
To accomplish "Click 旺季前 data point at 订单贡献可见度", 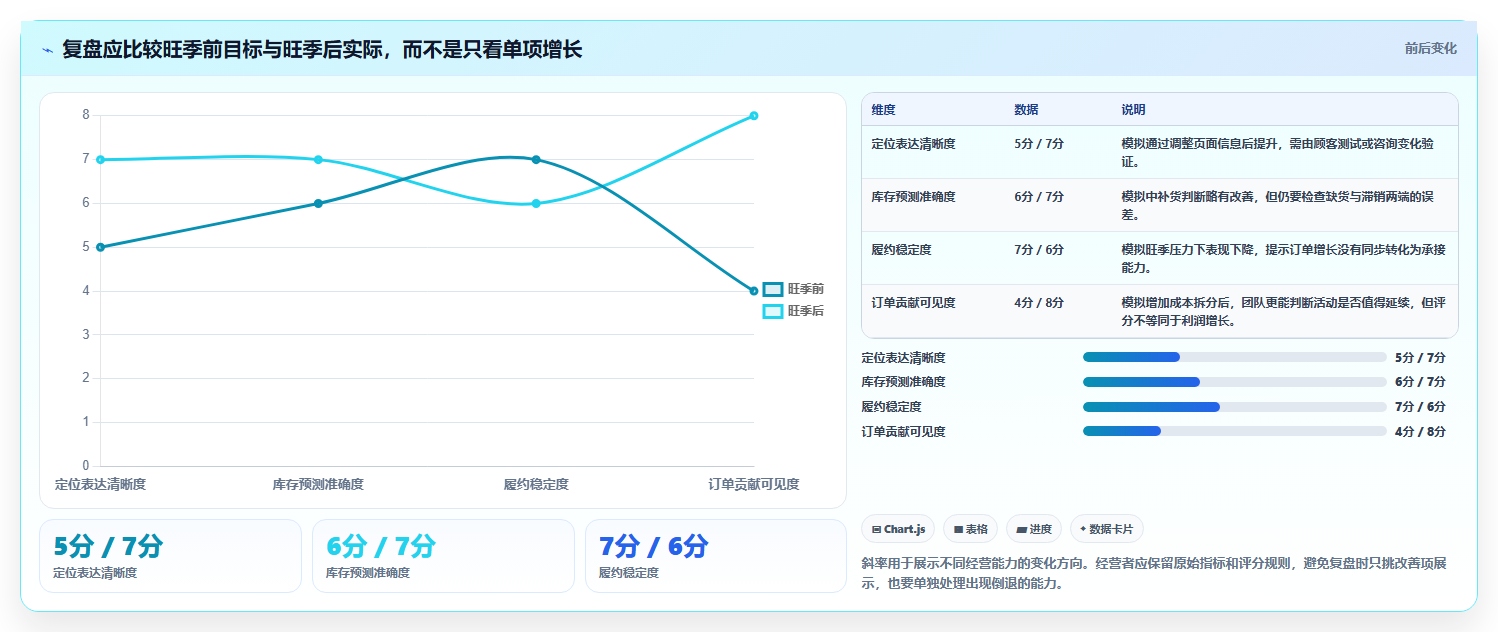I will [x=754, y=291].
